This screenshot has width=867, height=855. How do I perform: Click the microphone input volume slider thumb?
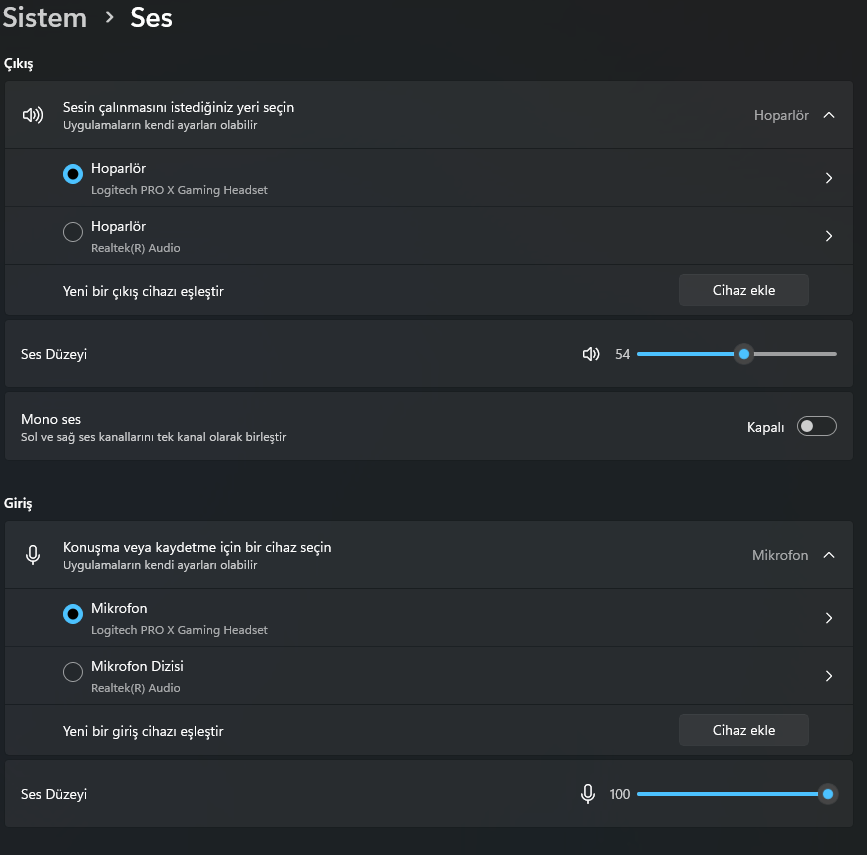point(828,794)
